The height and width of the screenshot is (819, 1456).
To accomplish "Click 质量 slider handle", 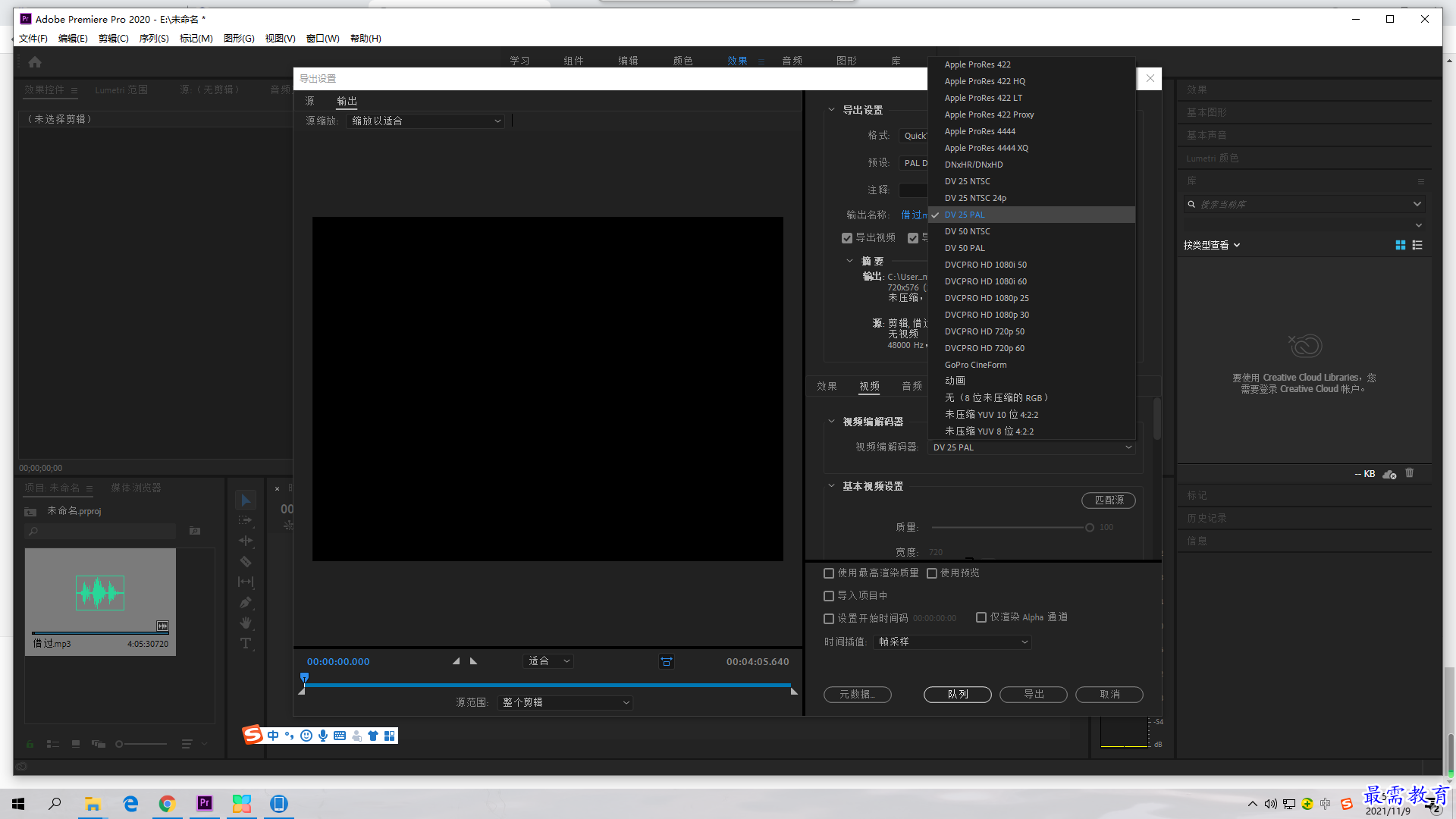I will pyautogui.click(x=1090, y=528).
